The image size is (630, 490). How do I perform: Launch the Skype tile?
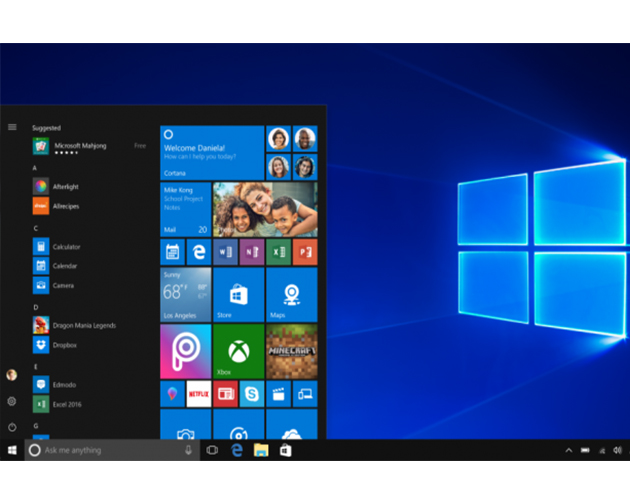point(252,394)
